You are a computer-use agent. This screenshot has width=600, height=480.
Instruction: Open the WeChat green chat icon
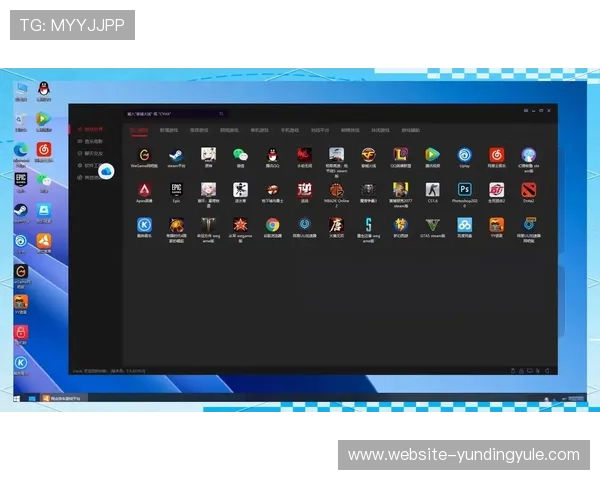pos(240,156)
